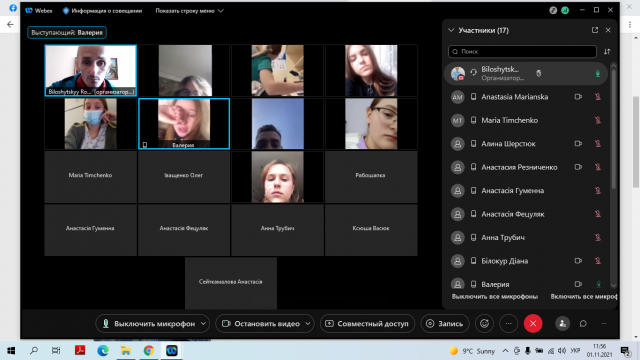Collapse the Participants panel chevron
The width and height of the screenshot is (640, 360).
(x=451, y=30)
